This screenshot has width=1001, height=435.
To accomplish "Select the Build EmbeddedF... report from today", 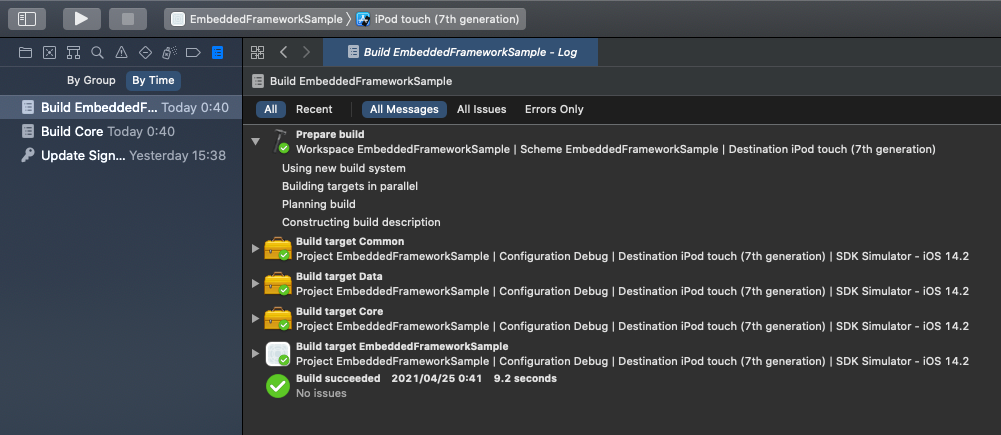I will [121, 107].
